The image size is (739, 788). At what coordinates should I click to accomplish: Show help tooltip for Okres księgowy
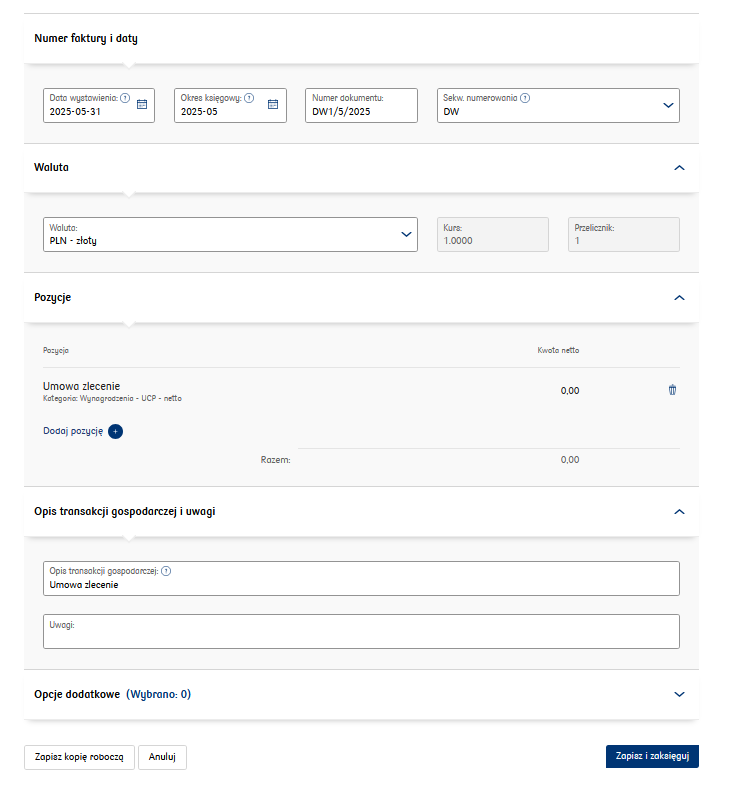coord(249,98)
